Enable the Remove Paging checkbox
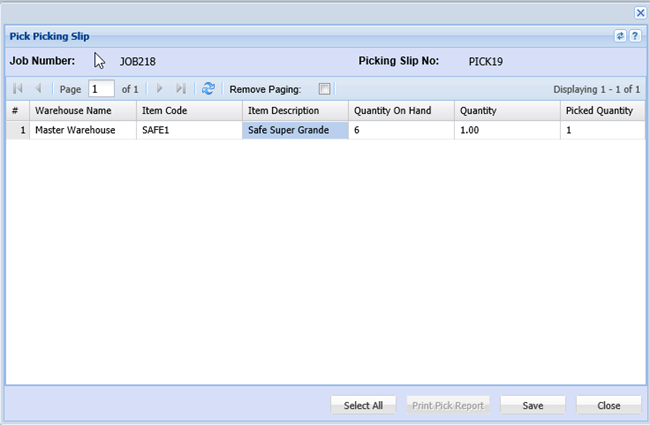 click(324, 89)
